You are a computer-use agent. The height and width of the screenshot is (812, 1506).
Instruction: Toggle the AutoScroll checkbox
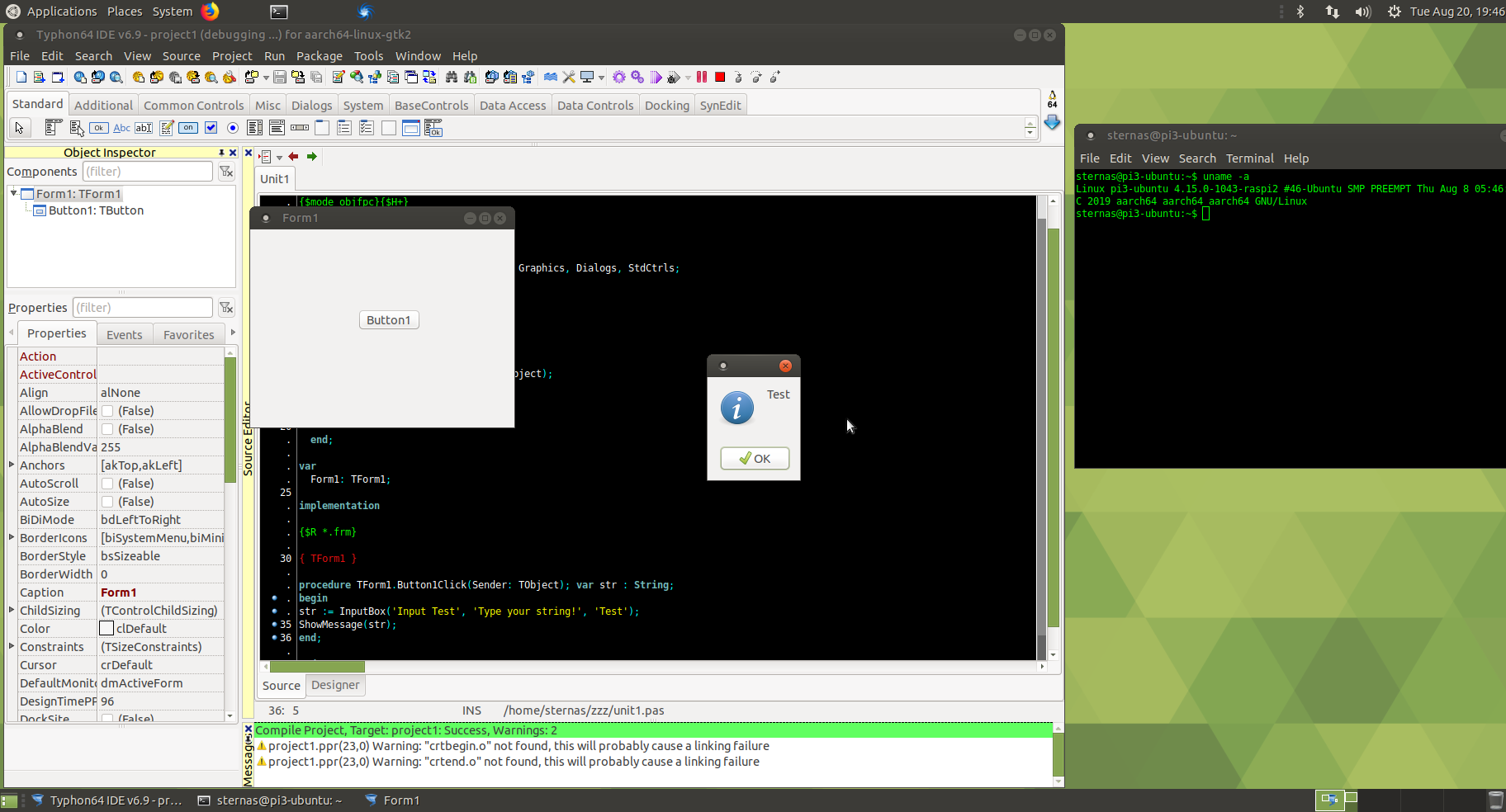tap(107, 484)
